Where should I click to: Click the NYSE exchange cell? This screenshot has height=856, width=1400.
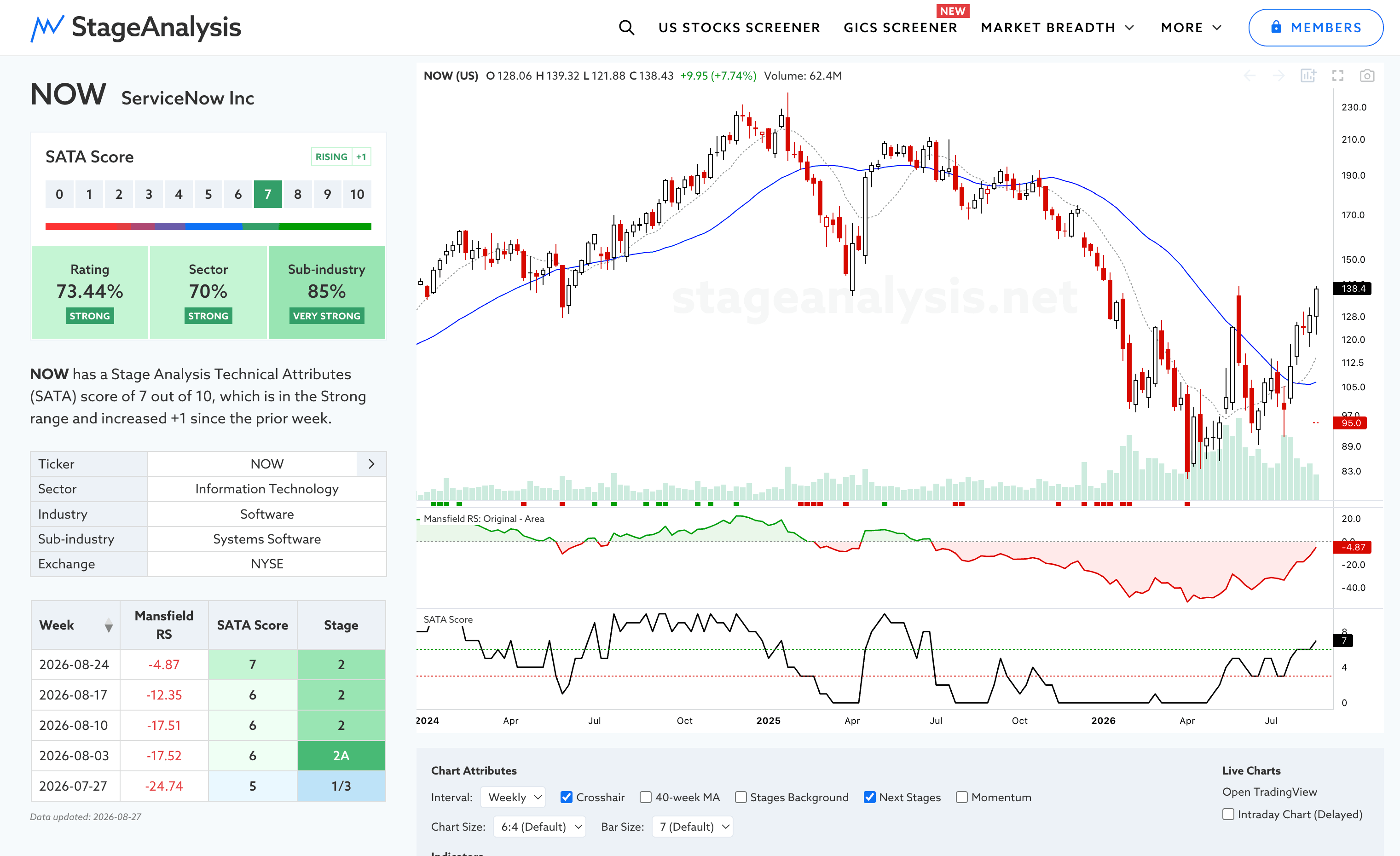[x=267, y=564]
